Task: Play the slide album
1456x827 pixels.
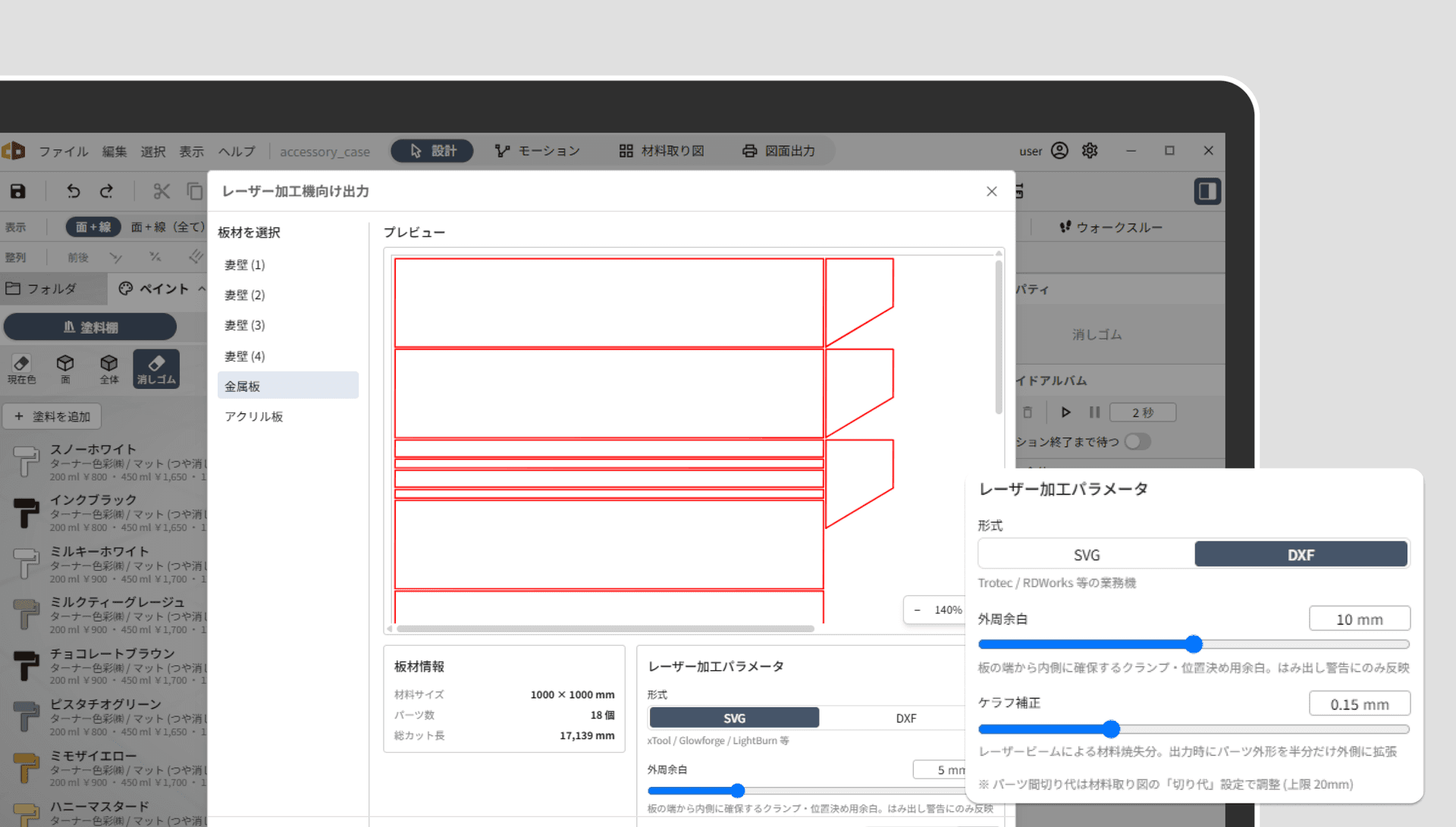Action: point(1065,412)
